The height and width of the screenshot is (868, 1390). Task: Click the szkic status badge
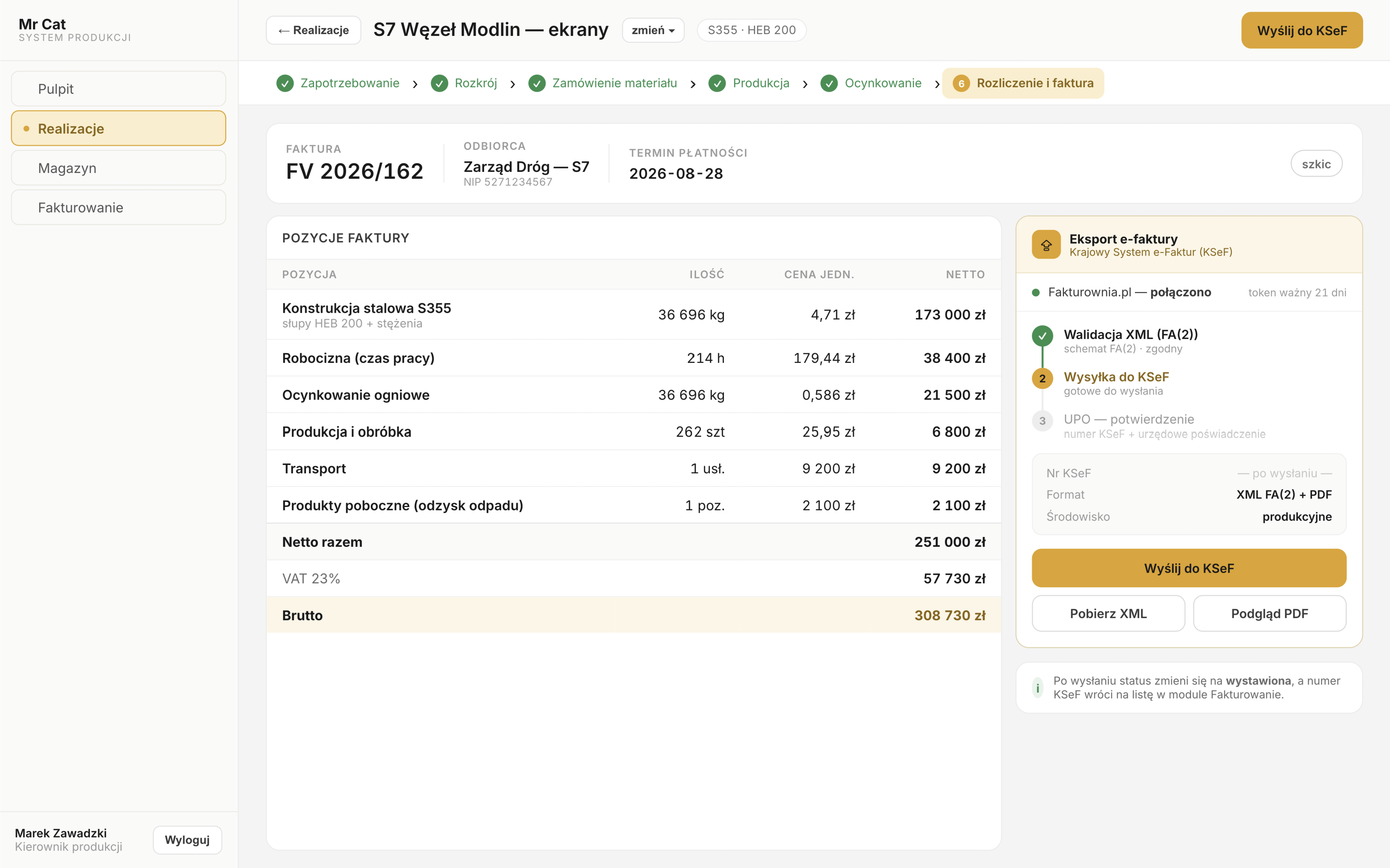point(1317,164)
